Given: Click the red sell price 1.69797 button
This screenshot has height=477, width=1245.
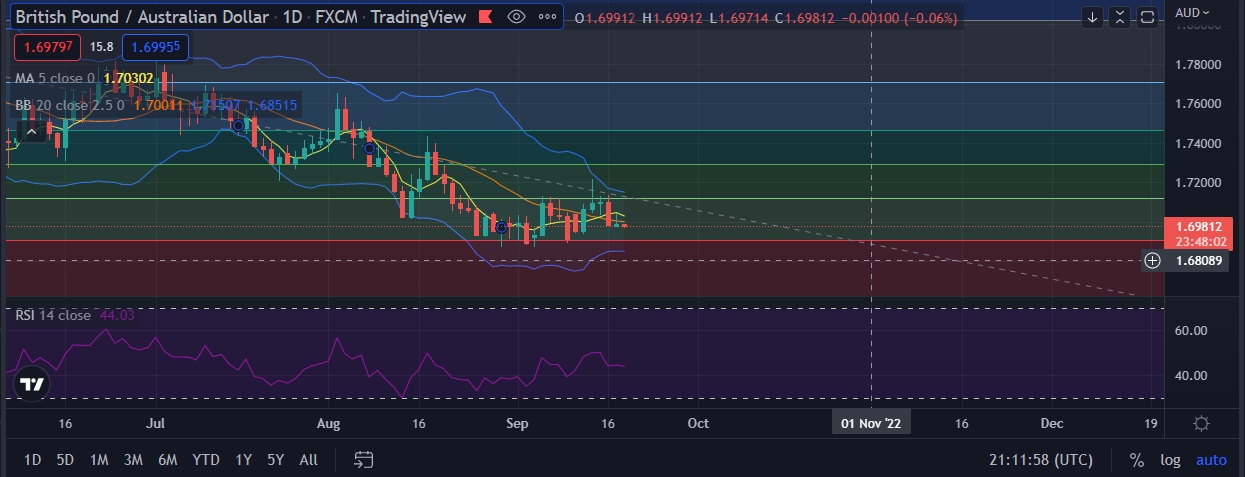Looking at the screenshot, I should tap(49, 46).
